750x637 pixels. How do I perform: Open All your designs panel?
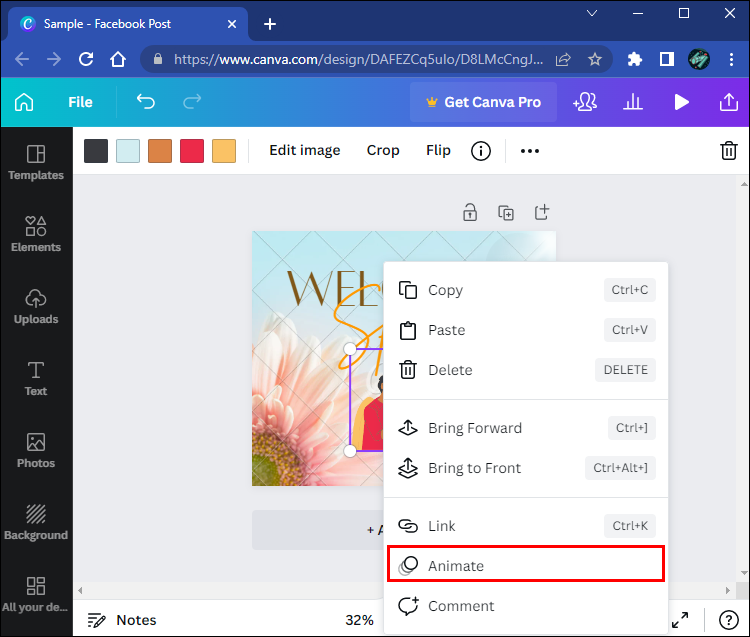tap(36, 594)
